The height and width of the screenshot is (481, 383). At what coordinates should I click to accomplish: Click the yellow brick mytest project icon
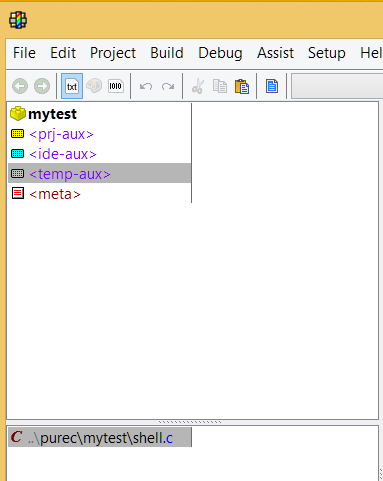tap(18, 114)
